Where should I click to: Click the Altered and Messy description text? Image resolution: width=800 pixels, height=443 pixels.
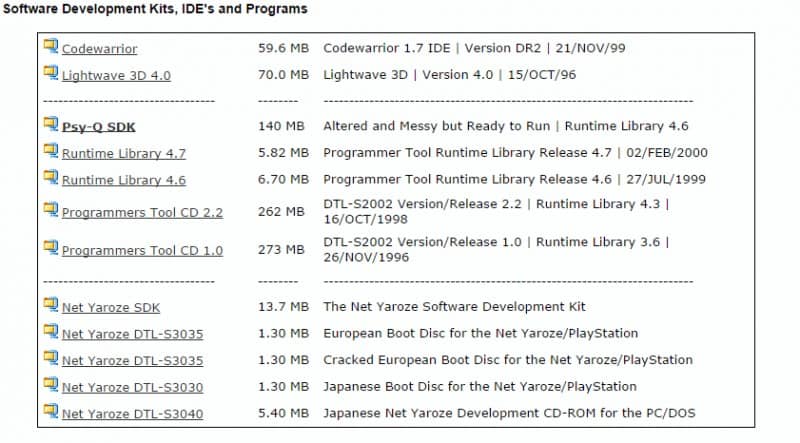[506, 126]
